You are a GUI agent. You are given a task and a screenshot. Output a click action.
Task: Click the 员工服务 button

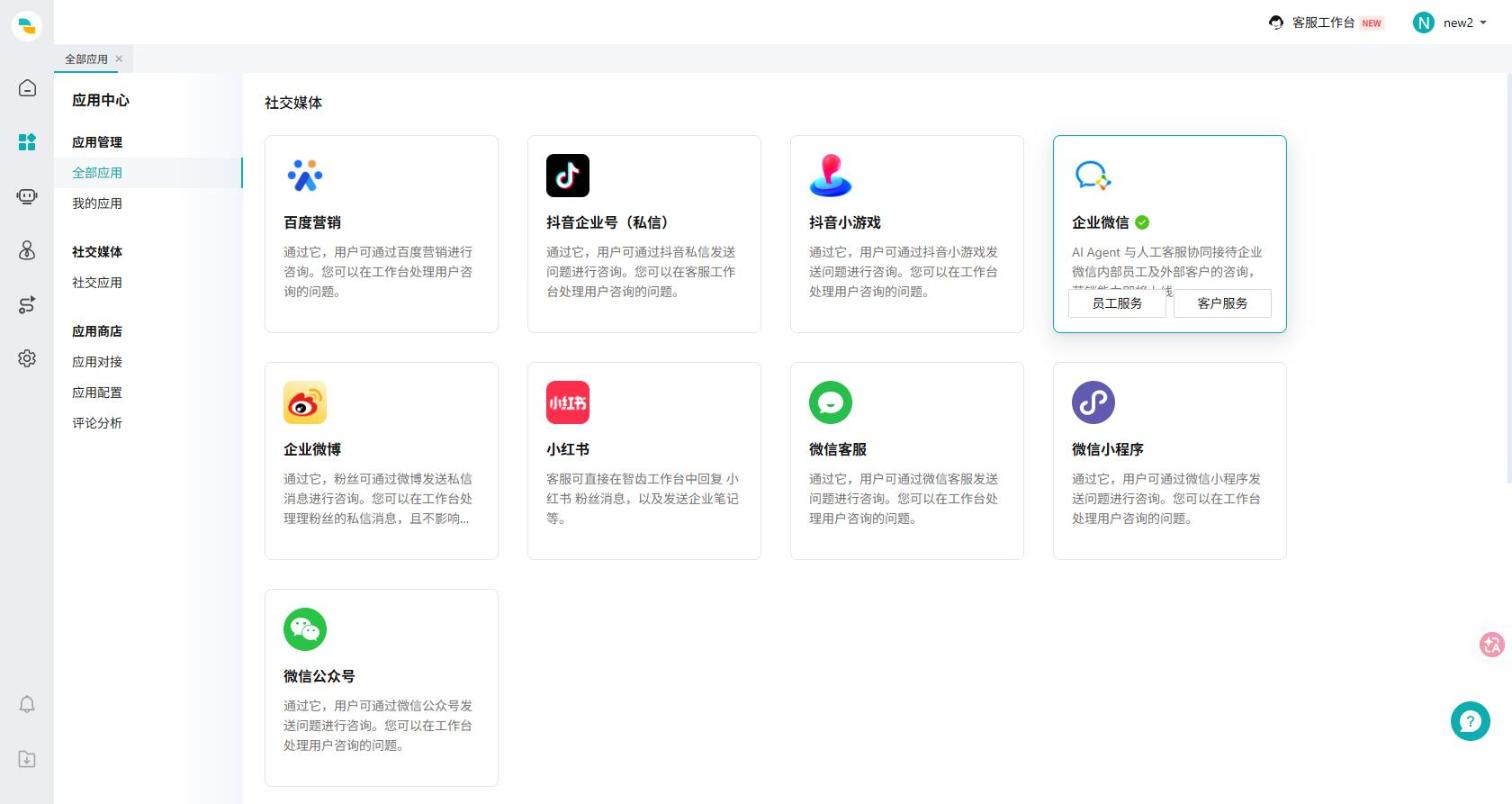pos(1117,303)
